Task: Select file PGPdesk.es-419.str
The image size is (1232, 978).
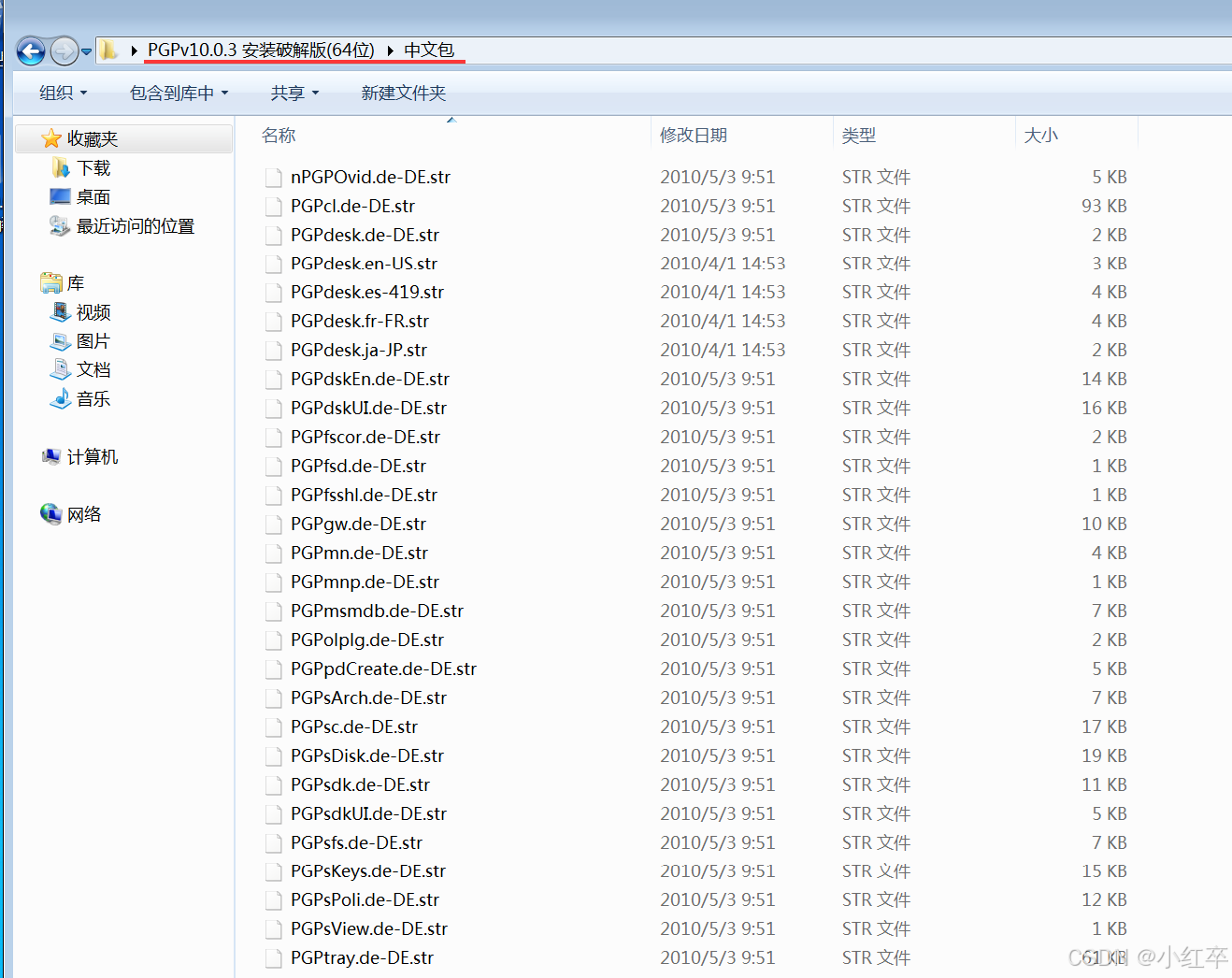Action: coord(367,293)
